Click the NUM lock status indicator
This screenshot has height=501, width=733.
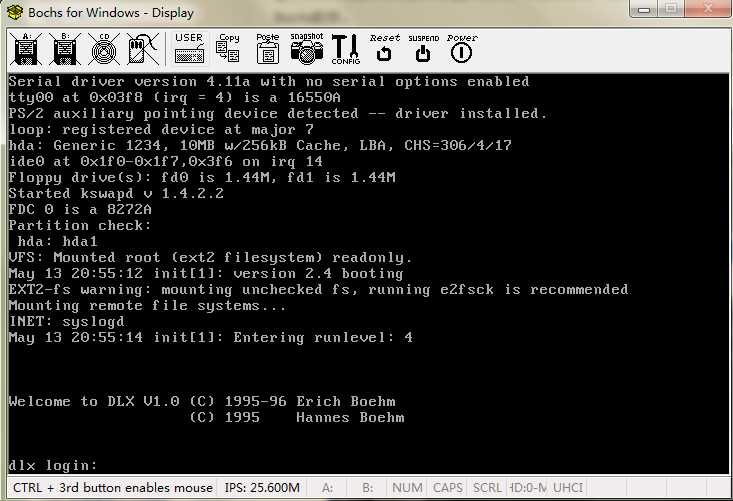point(407,488)
